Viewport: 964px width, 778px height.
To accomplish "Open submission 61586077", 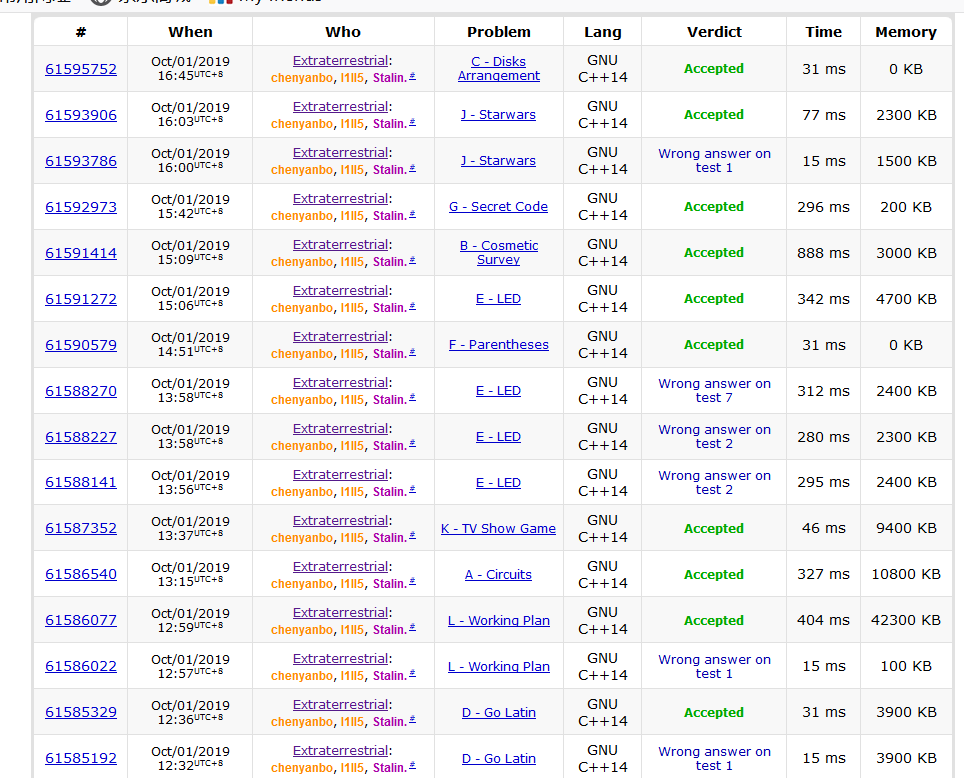I will coord(80,621).
